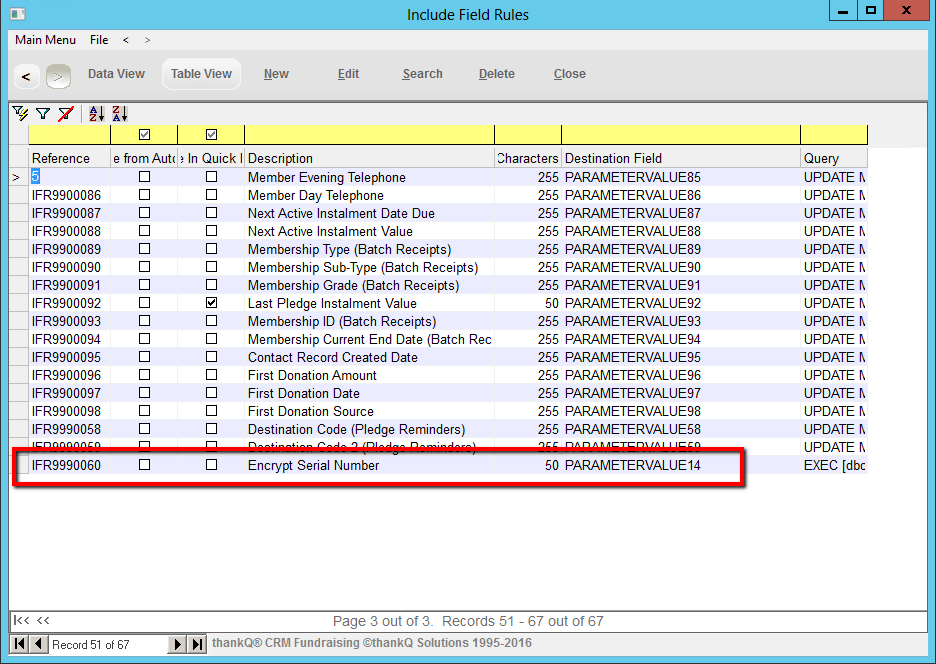Tick first checkbox on Encrypt Serial Number row

click(x=144, y=465)
